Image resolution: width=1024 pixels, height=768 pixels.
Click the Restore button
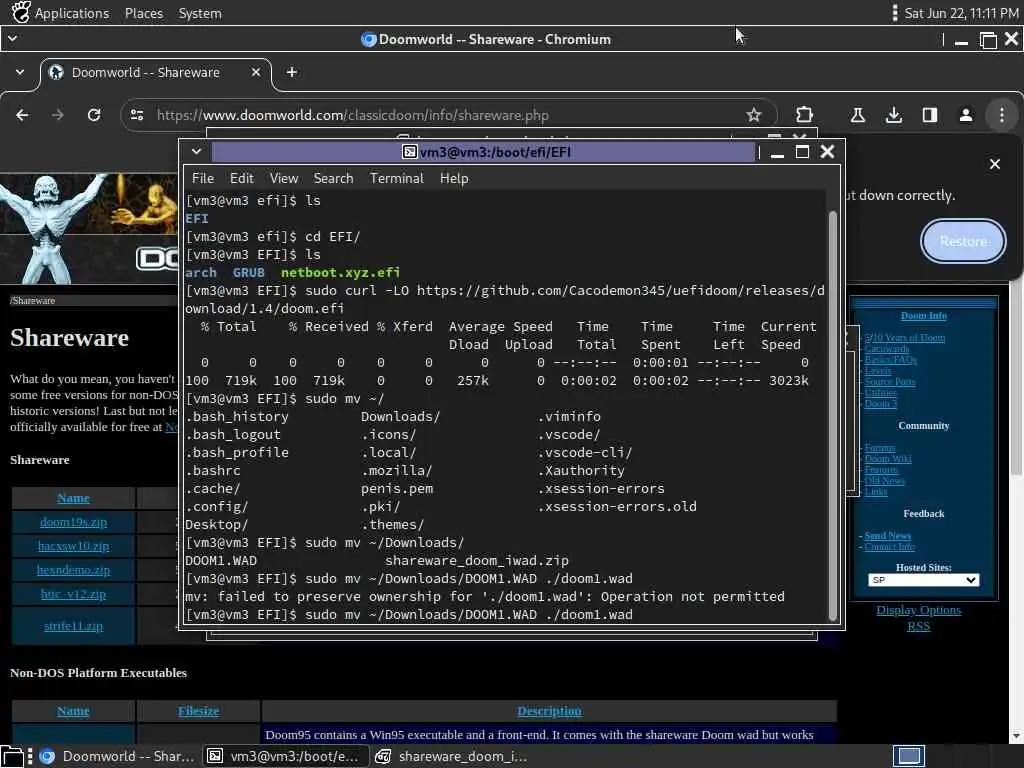tap(963, 241)
